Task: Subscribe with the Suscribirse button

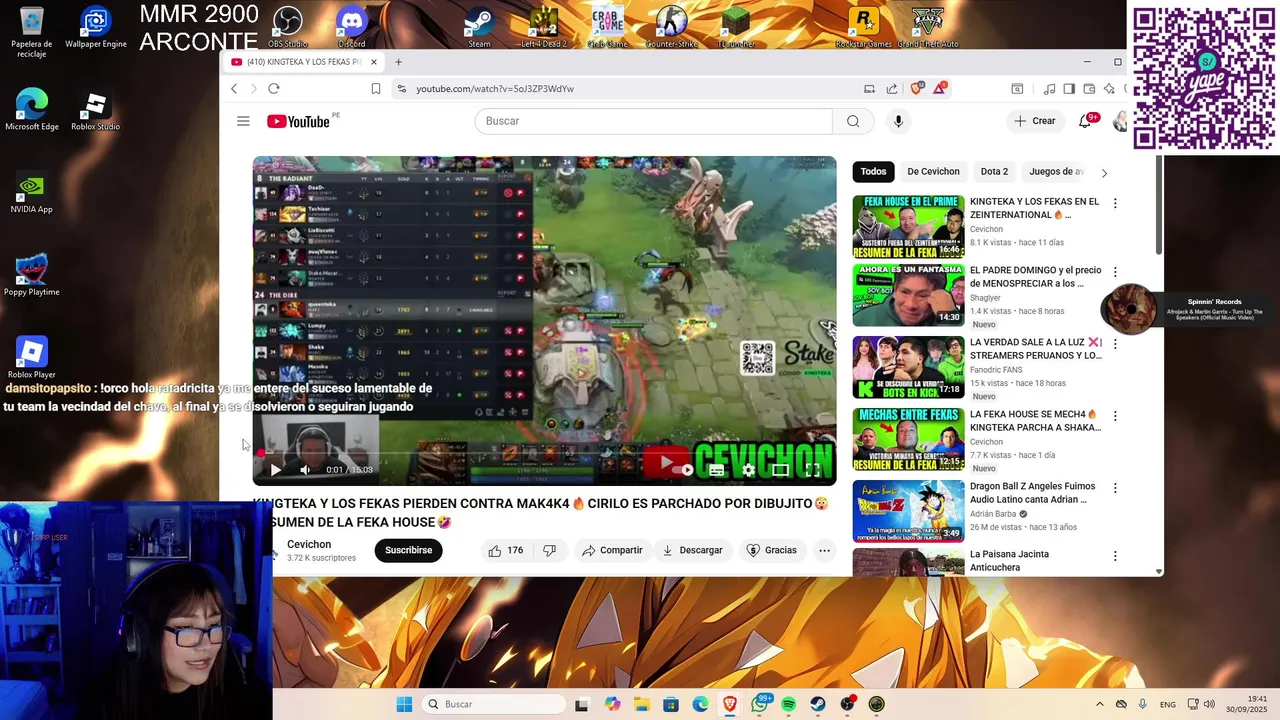Action: point(409,550)
